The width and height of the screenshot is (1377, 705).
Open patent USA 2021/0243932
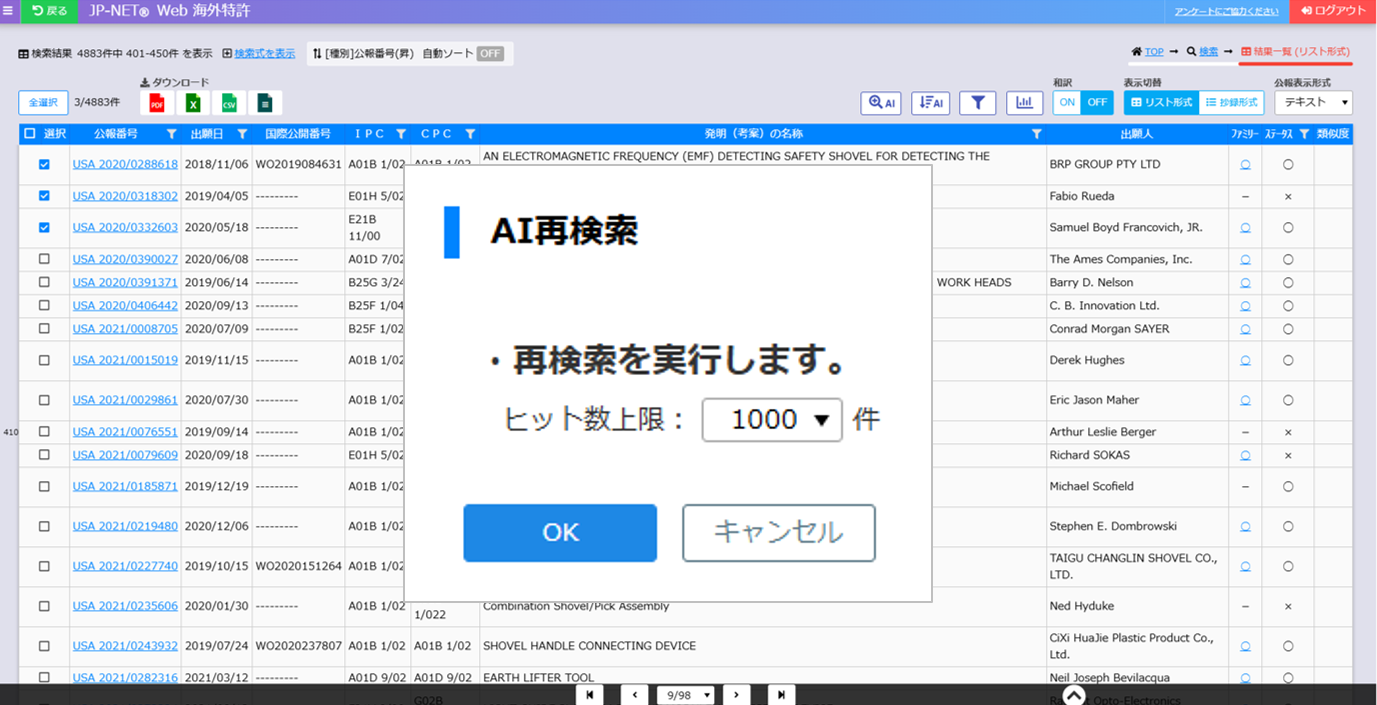point(125,646)
